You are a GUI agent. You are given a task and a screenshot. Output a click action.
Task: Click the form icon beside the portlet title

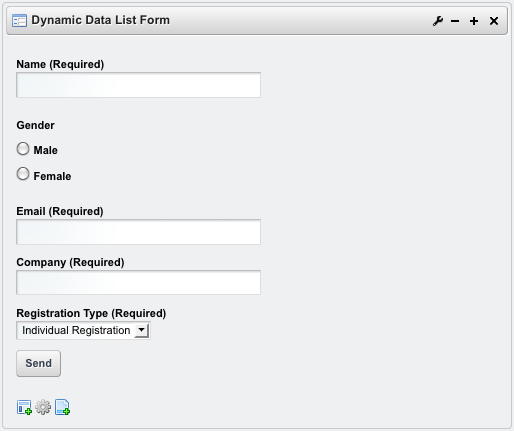click(x=19, y=21)
